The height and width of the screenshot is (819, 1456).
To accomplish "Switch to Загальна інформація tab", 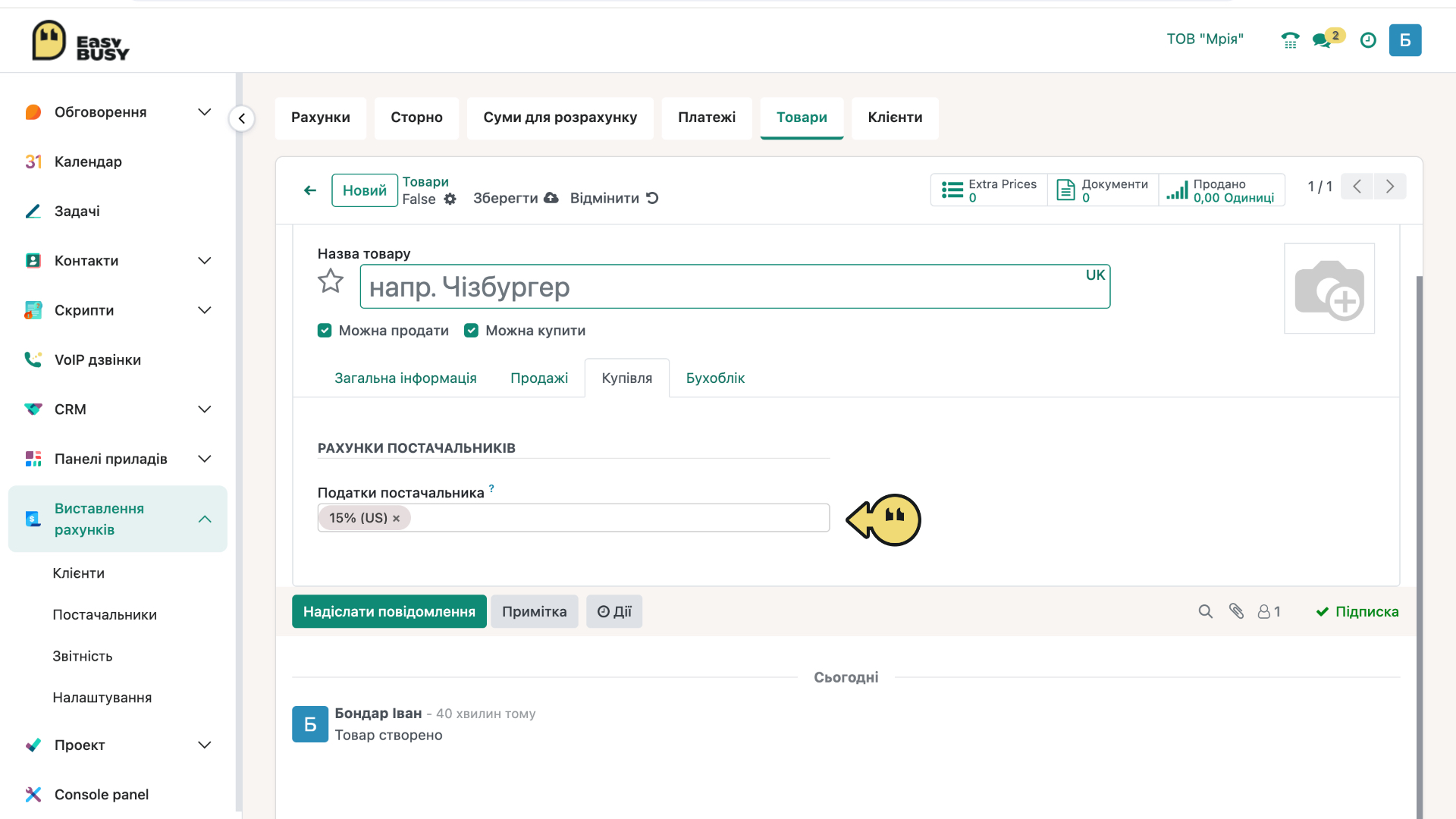I will pyautogui.click(x=406, y=378).
